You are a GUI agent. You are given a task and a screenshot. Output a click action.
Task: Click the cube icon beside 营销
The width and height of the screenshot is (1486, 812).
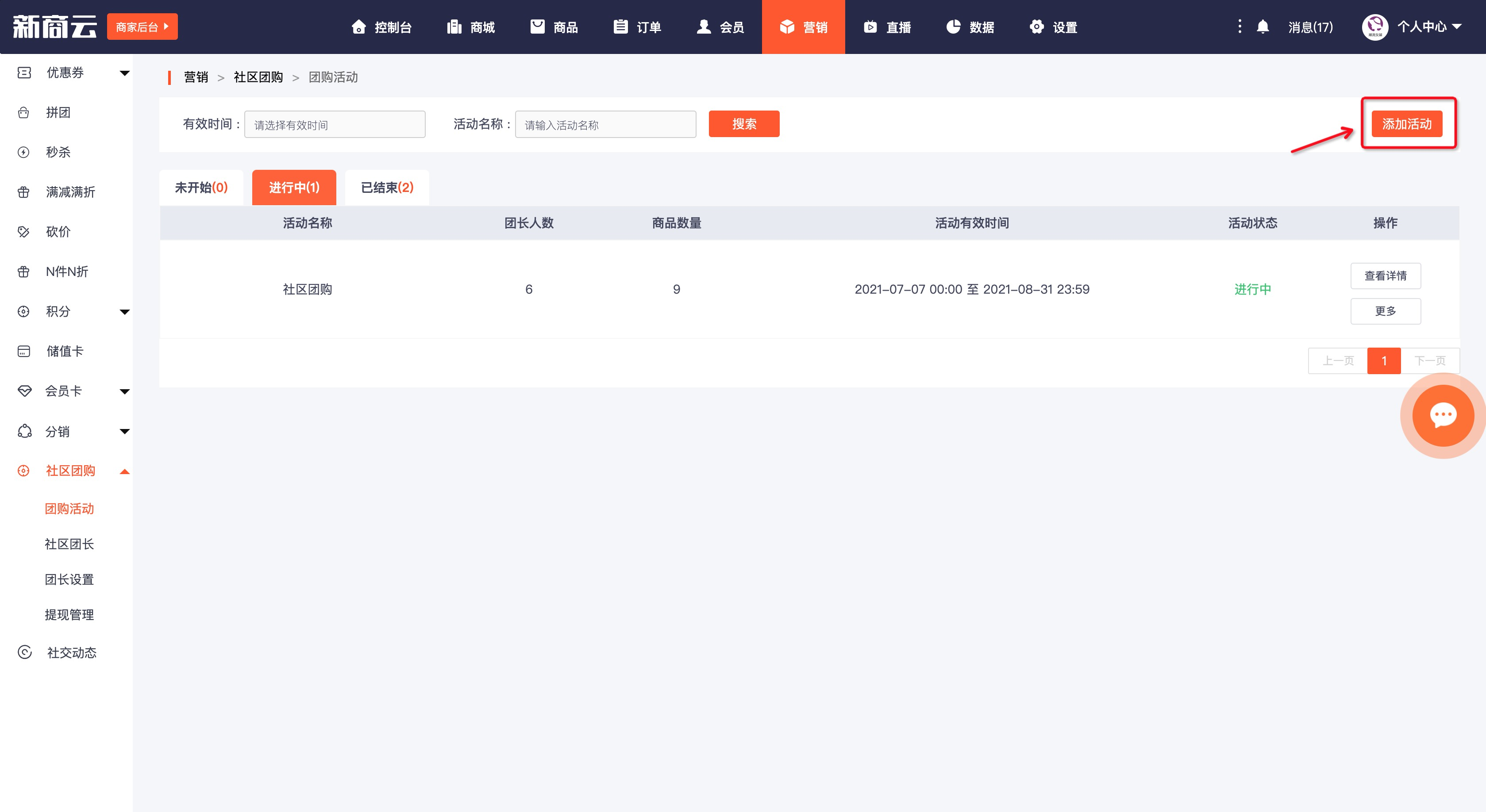(787, 27)
